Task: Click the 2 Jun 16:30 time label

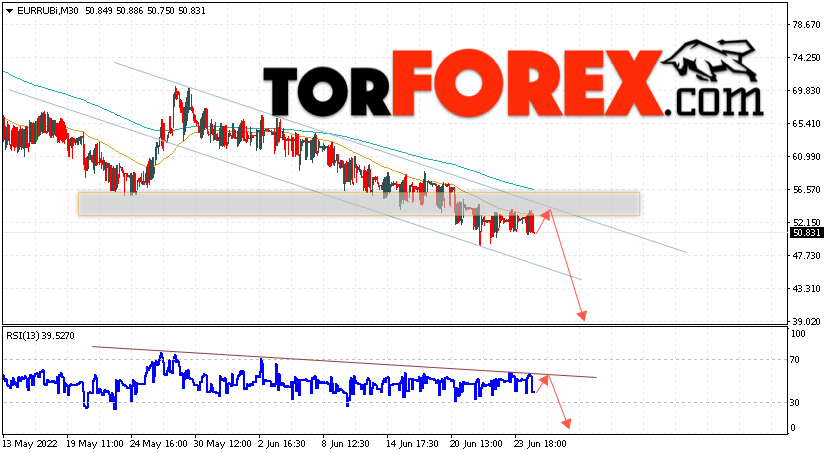Action: coord(282,444)
